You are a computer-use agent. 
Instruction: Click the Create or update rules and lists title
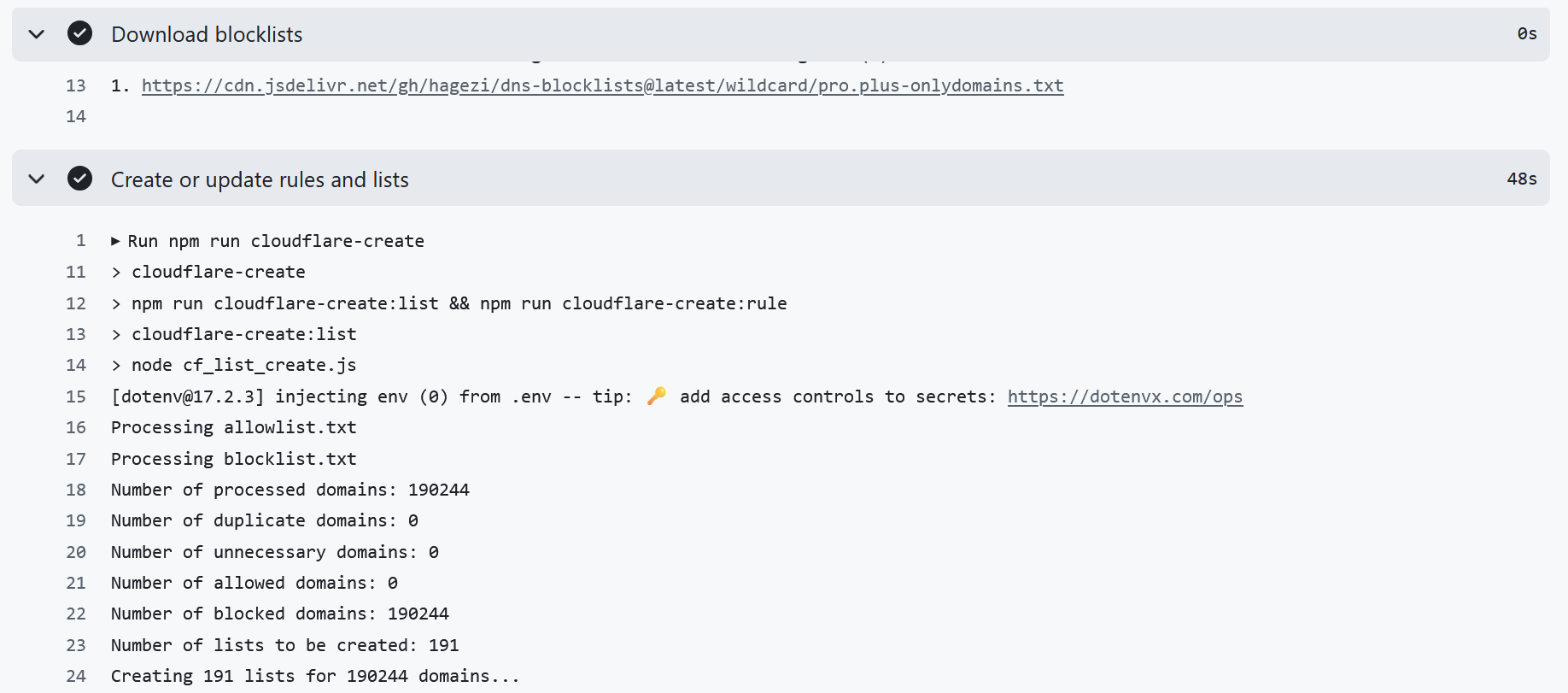click(260, 179)
